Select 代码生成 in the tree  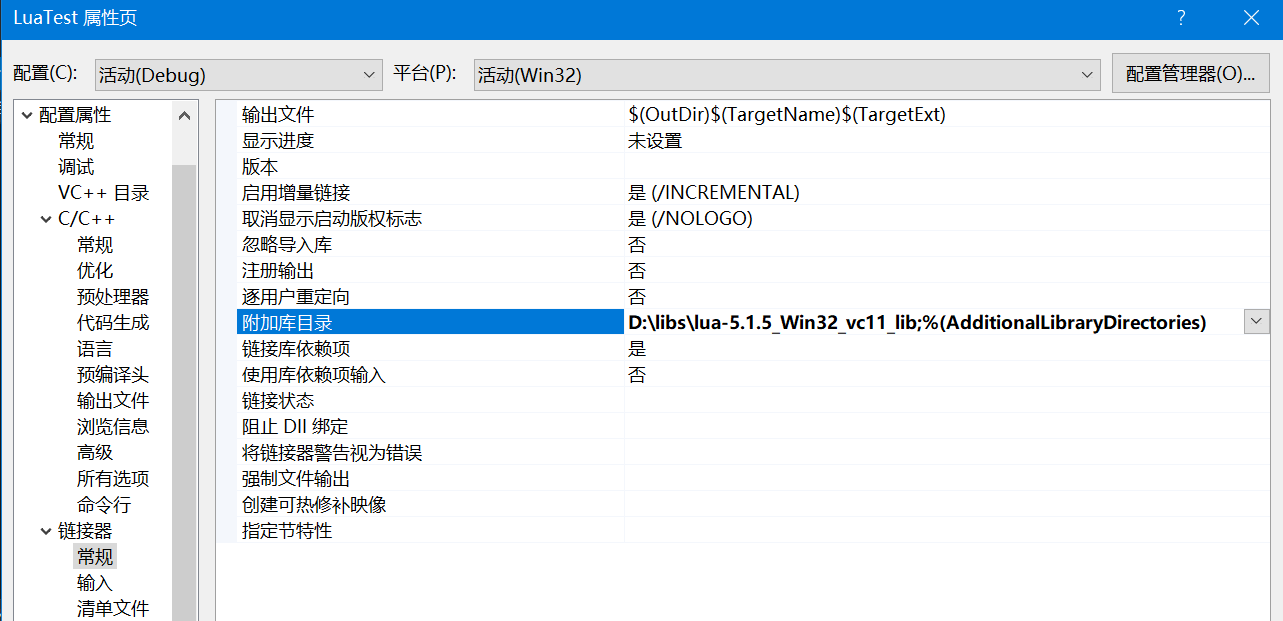(112, 323)
